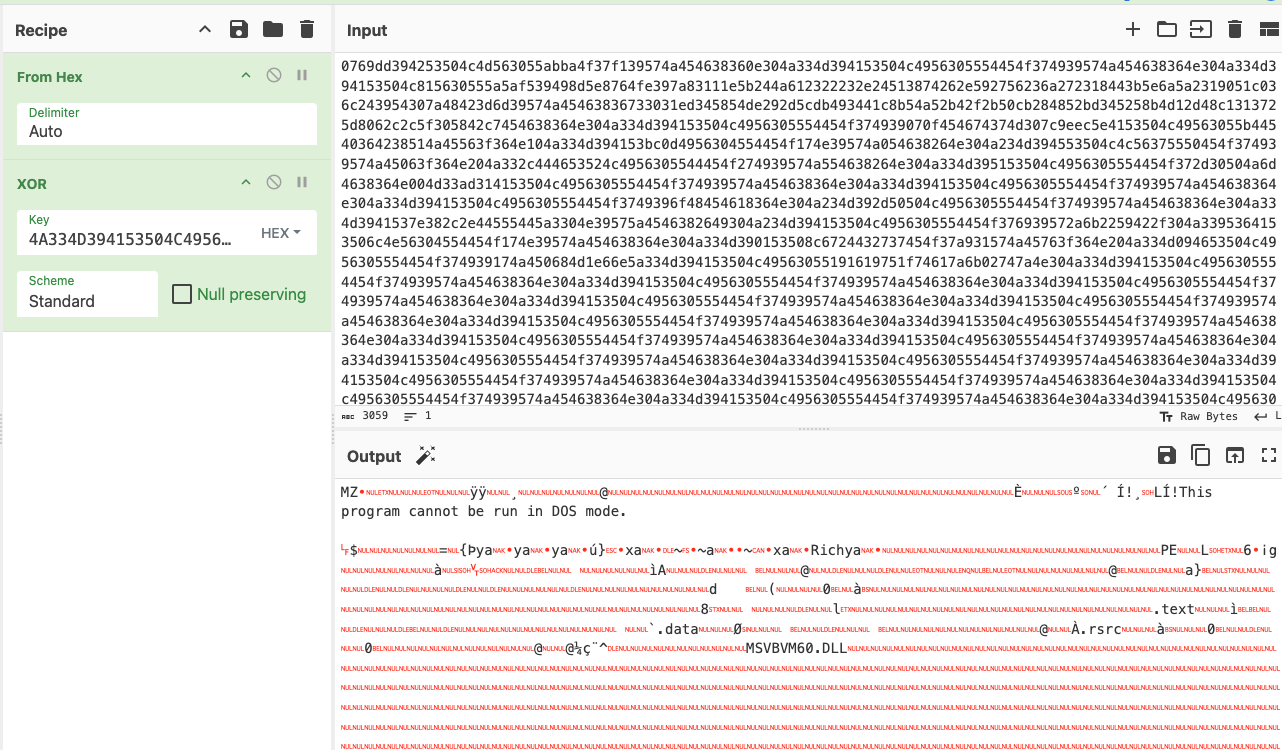
Task: Open the Delimiter Auto selector
Action: [x=167, y=124]
